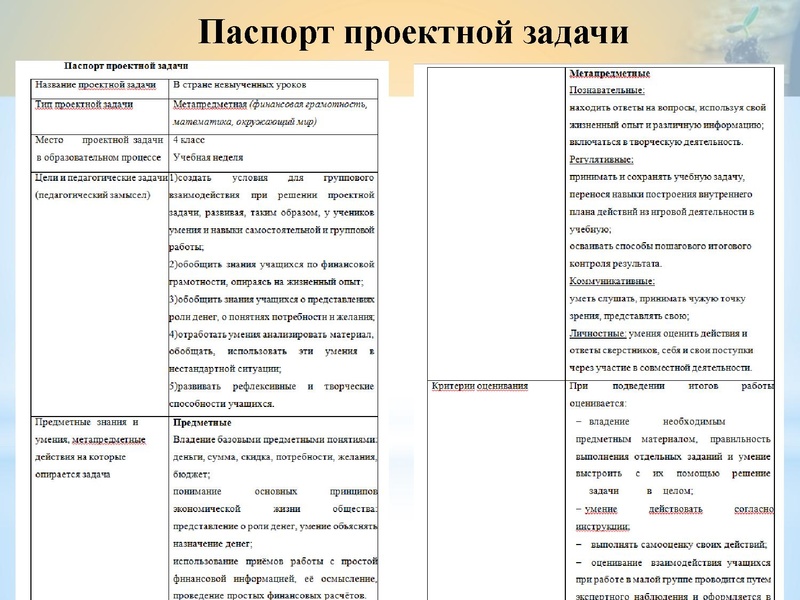
Task: Select the "Название проектной задачи" cell
Action: [x=100, y=83]
